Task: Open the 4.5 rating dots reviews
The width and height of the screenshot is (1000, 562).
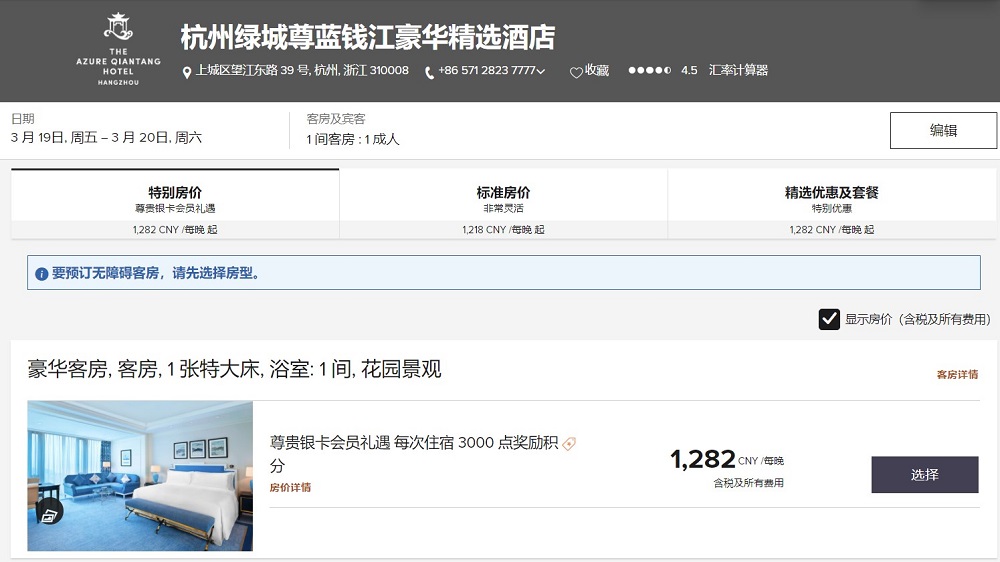Action: [x=649, y=70]
